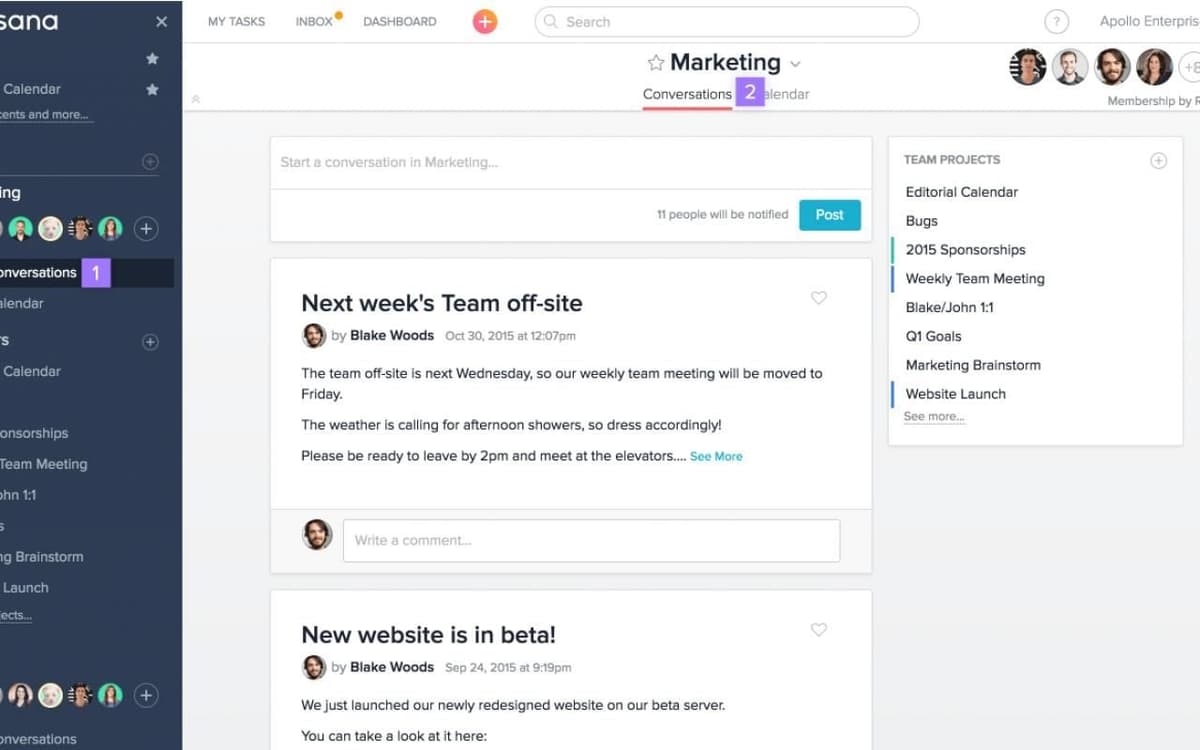Add a new team project with plus icon
1200x750 pixels.
click(x=1158, y=160)
